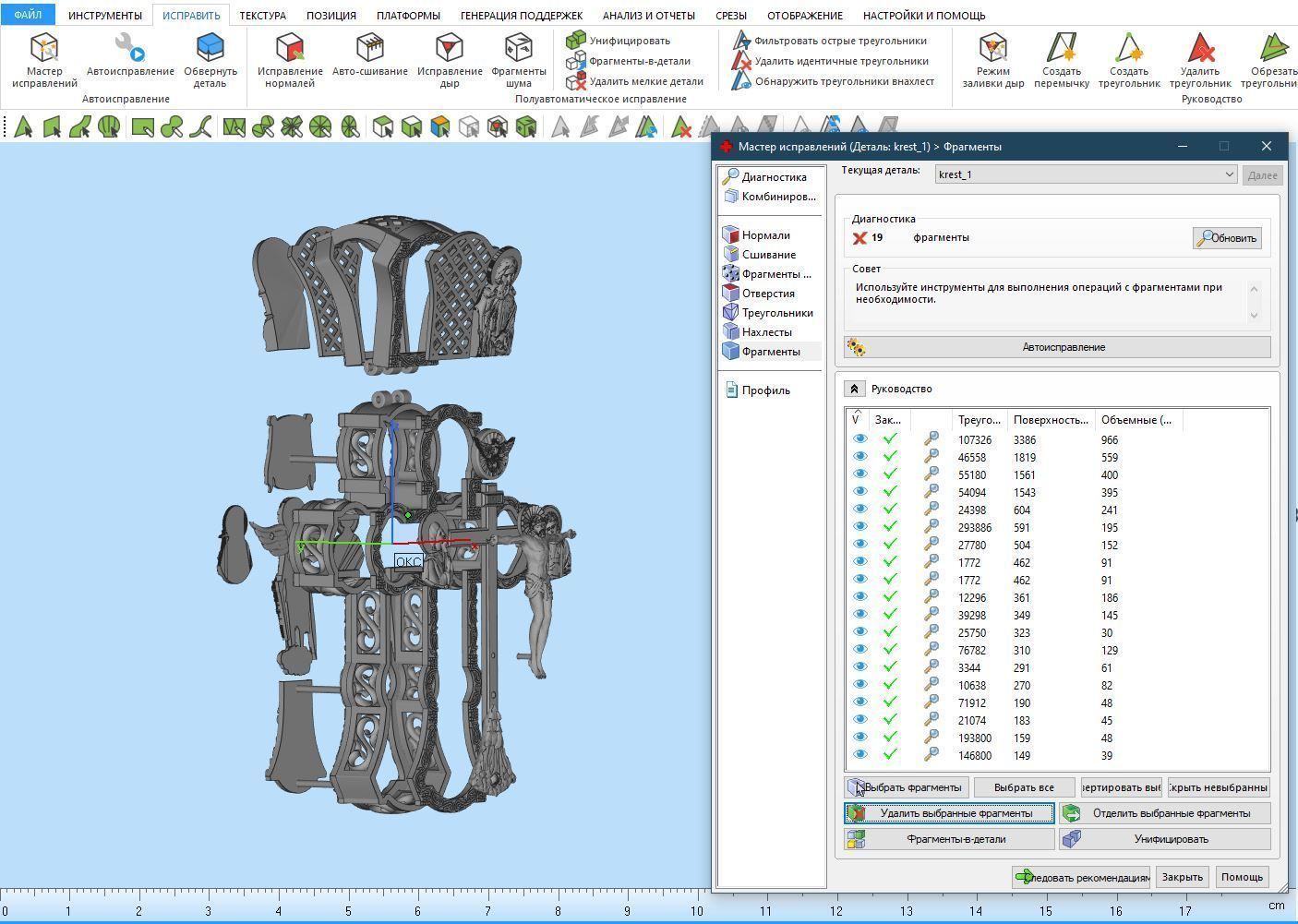Image resolution: width=1298 pixels, height=924 pixels.
Task: Click Удалить треугольник in ribbon
Action: coord(1200,49)
